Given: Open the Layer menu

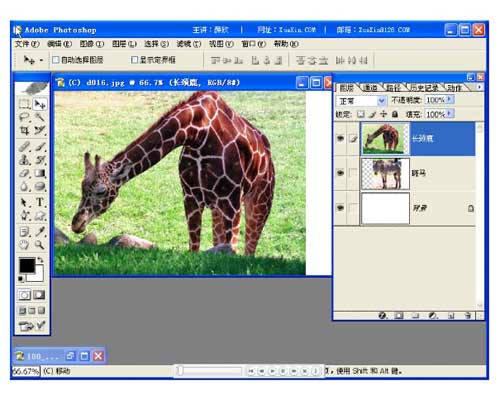Looking at the screenshot, I should pos(124,44).
